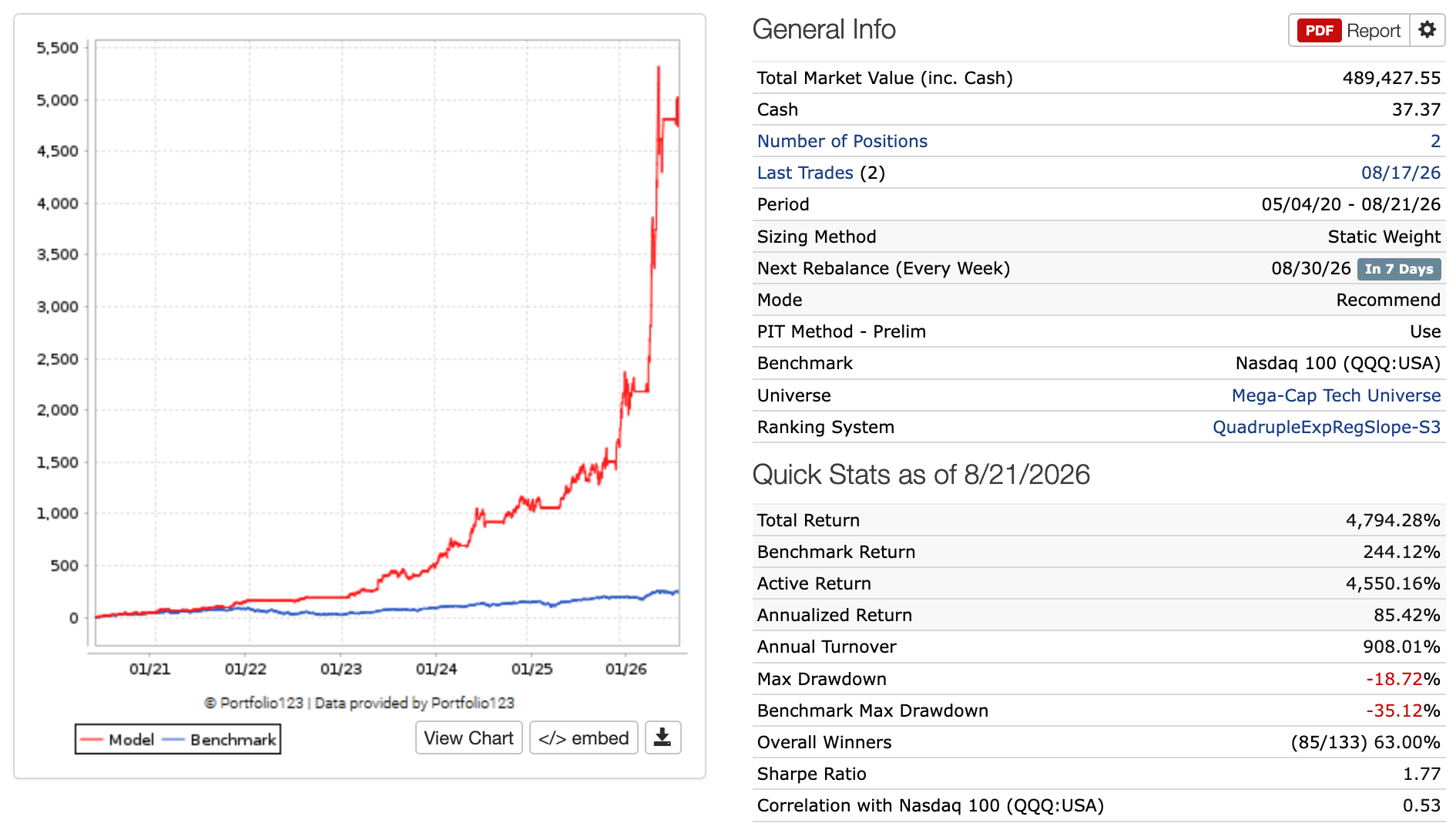Open the Number of Positions link

click(842, 141)
